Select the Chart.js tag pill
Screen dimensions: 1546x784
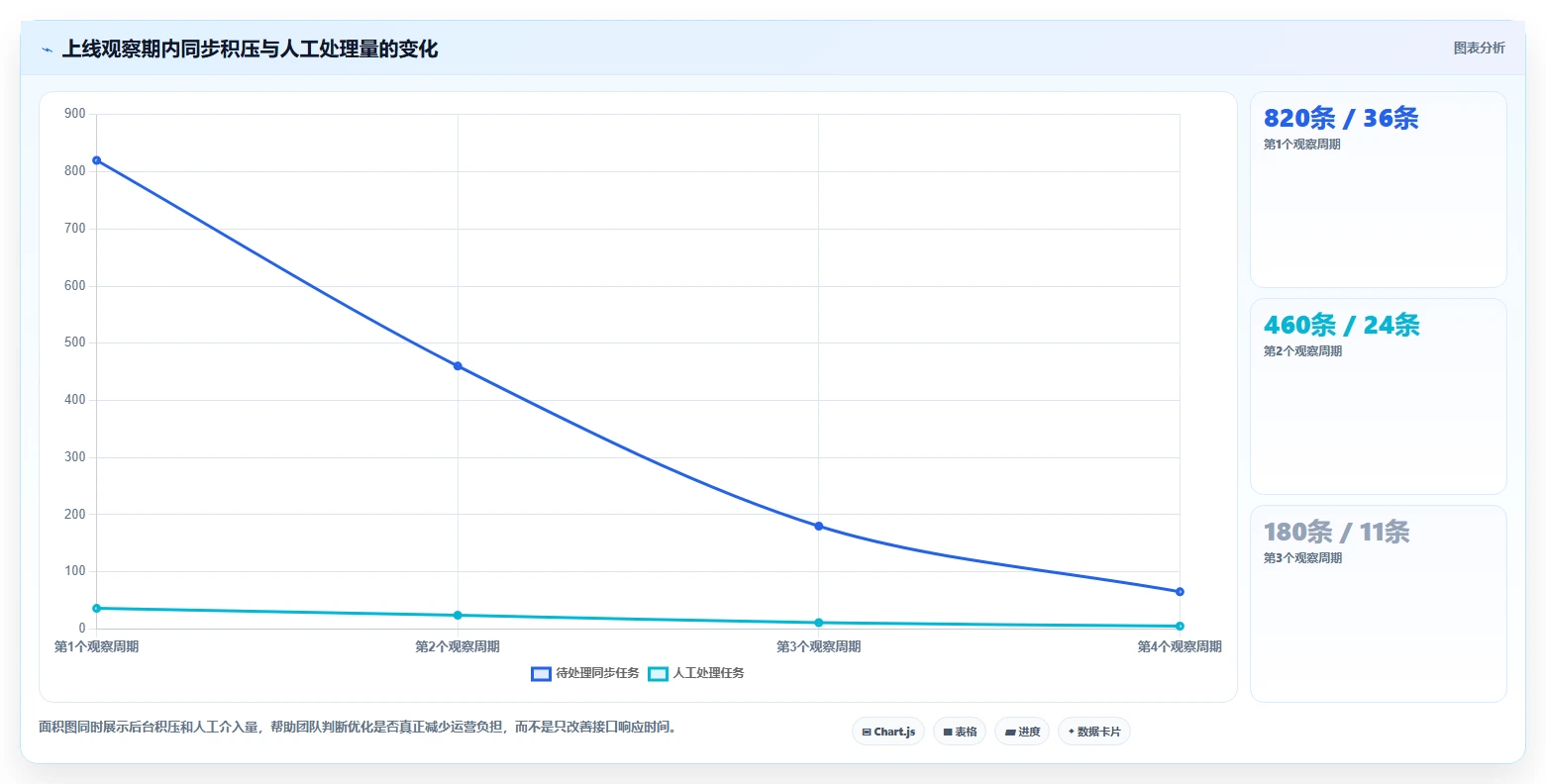[888, 732]
